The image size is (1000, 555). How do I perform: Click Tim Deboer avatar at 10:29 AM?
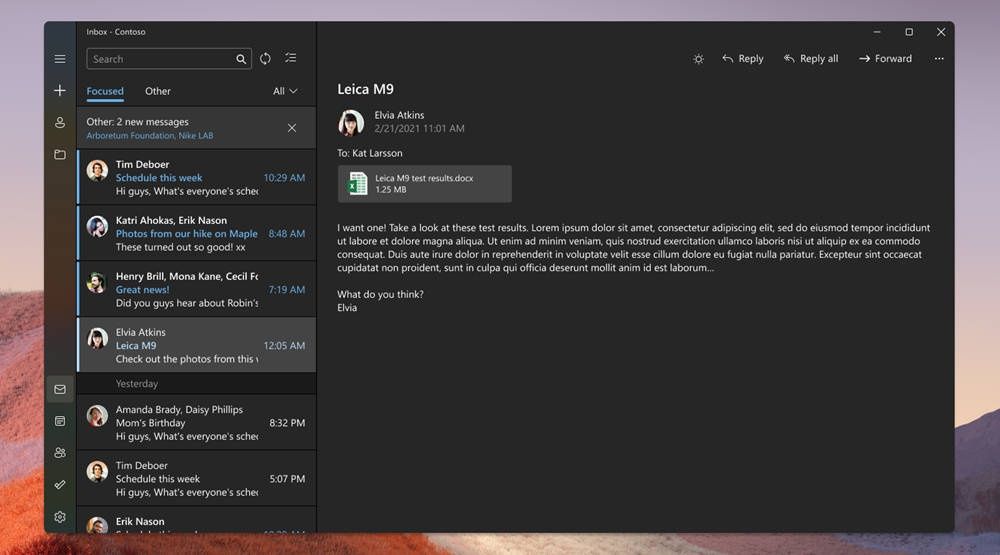97,170
